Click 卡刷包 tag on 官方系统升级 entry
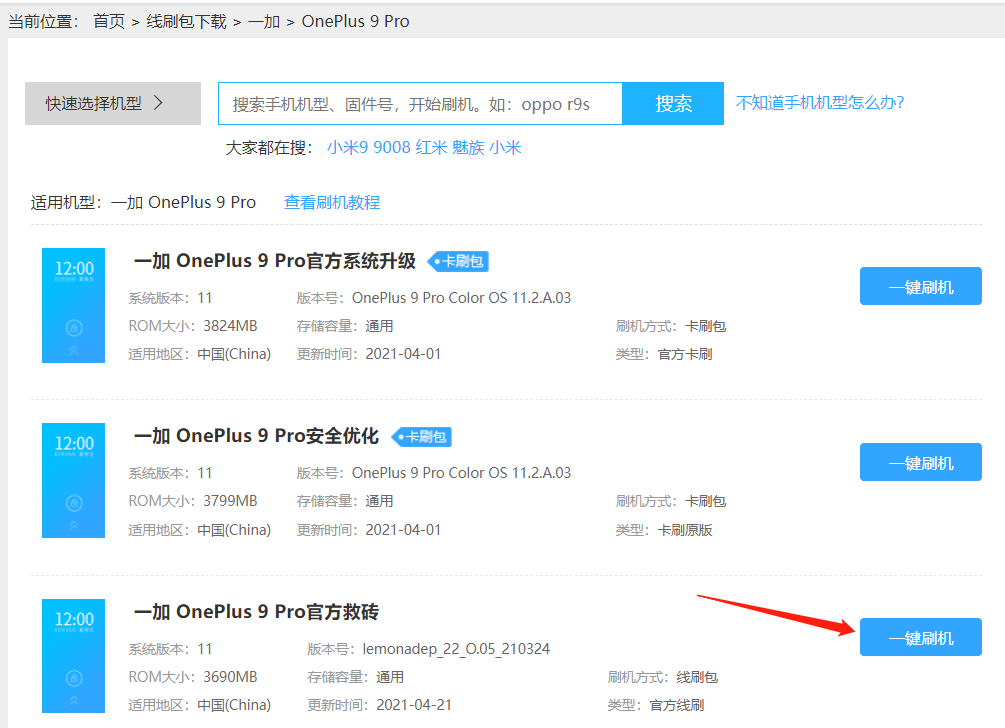The width and height of the screenshot is (1005, 728). tap(458, 261)
